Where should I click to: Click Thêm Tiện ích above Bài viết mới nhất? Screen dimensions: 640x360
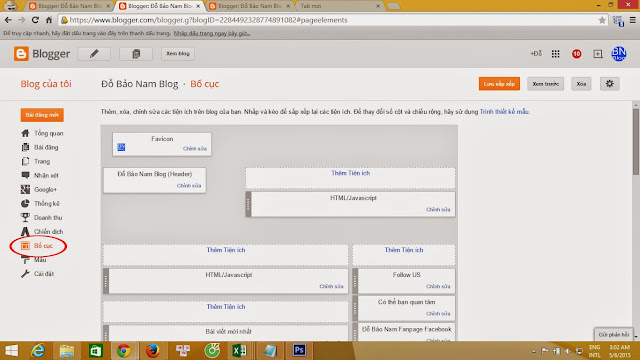coord(226,307)
